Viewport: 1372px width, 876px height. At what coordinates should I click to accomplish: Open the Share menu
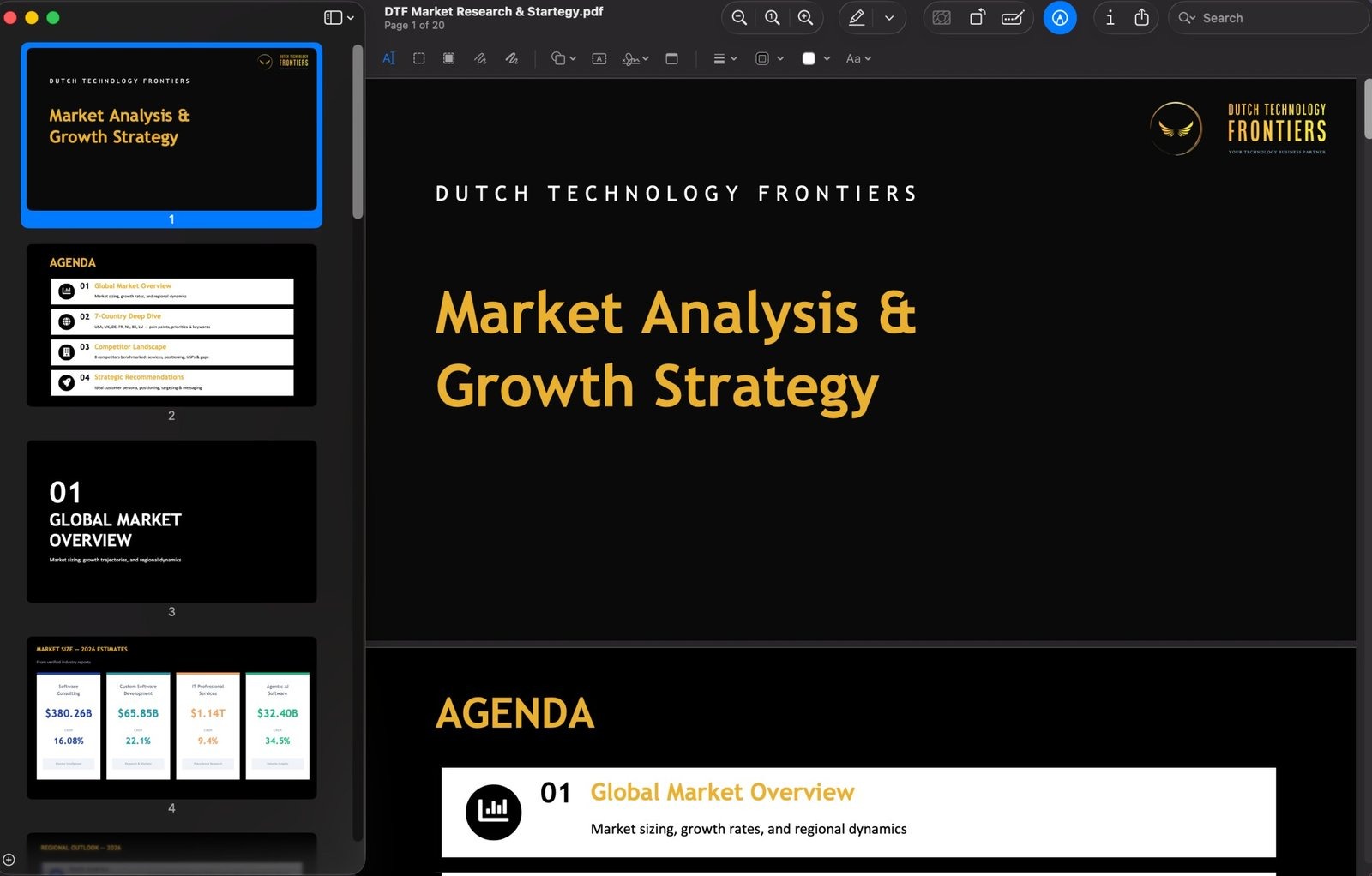[x=1142, y=18]
